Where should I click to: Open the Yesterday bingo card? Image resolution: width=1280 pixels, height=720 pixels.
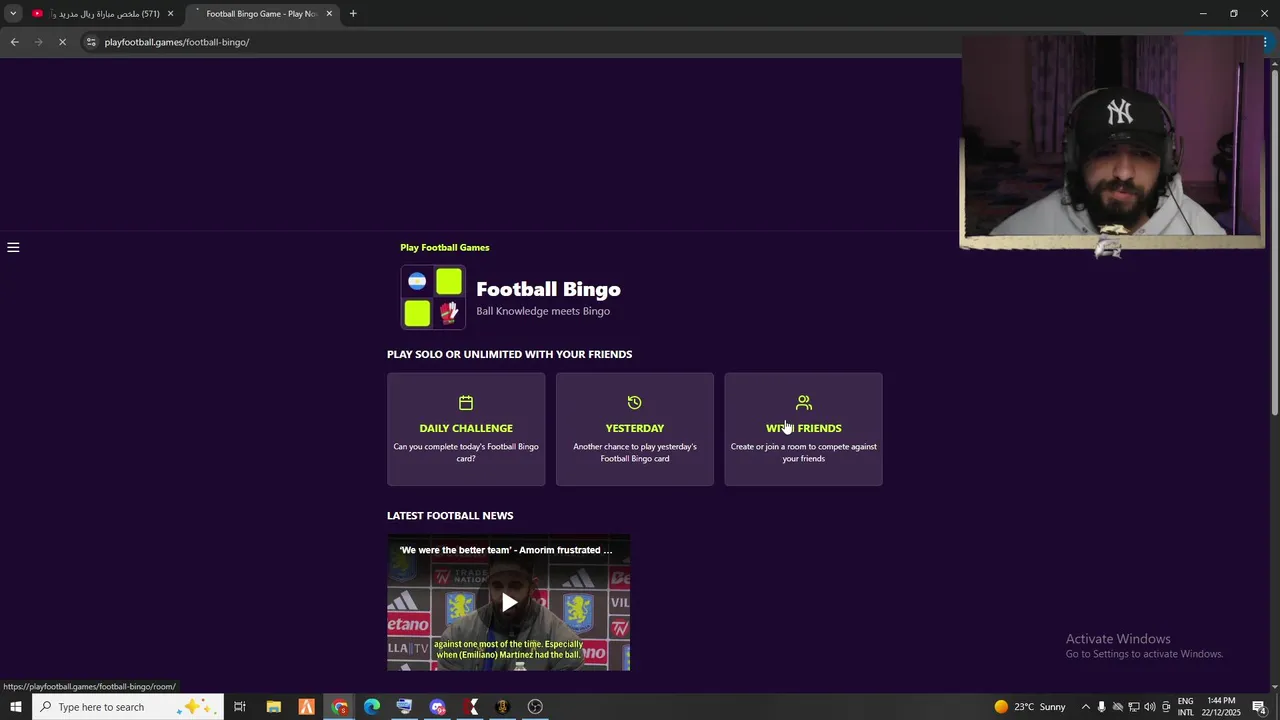pos(635,429)
